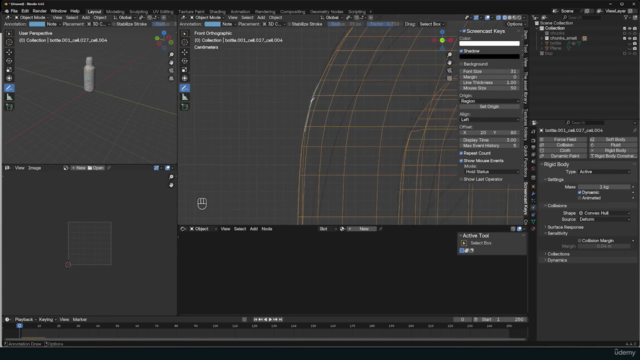
Task: Click the pan hand icon in the front orthographic viewport
Action: click(449, 62)
